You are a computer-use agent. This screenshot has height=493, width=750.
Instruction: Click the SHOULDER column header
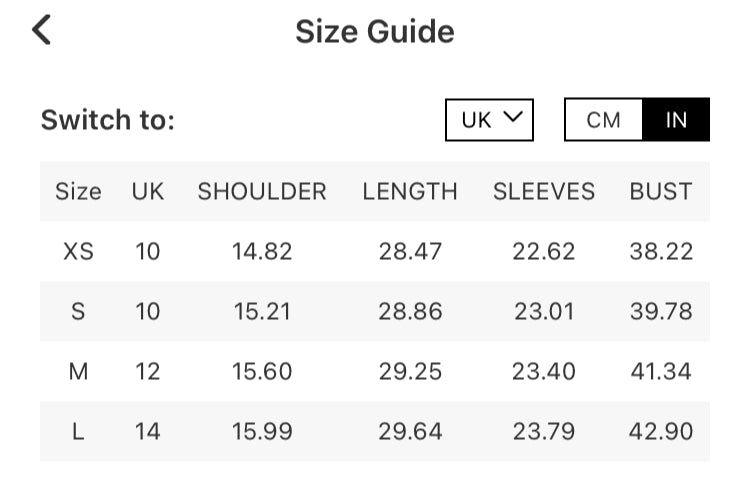[x=262, y=191]
